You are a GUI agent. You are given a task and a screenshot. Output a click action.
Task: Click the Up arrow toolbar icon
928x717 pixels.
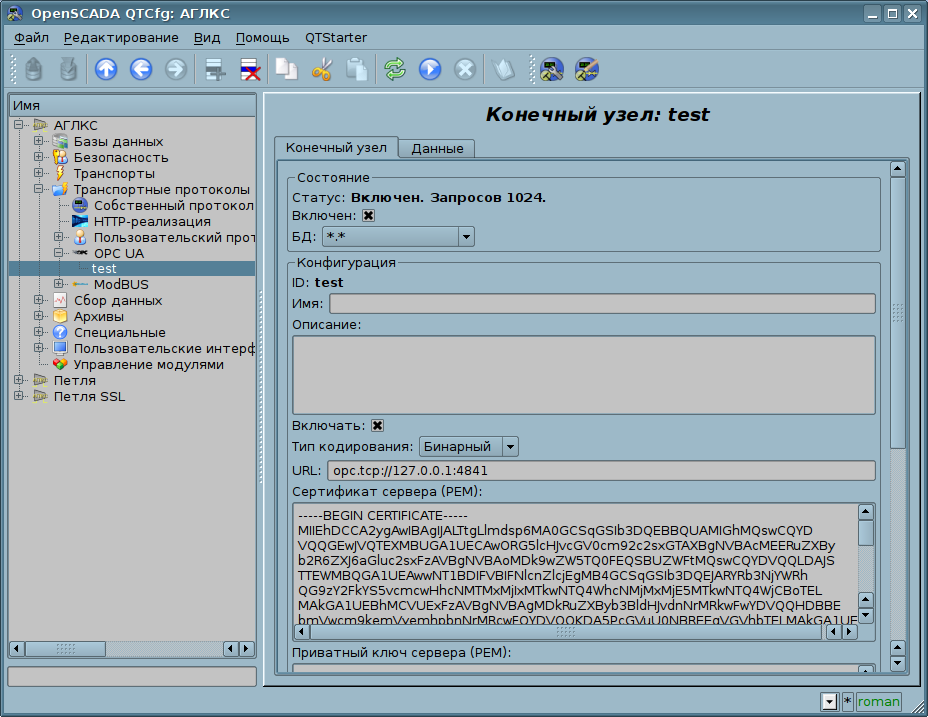pyautogui.click(x=106, y=69)
